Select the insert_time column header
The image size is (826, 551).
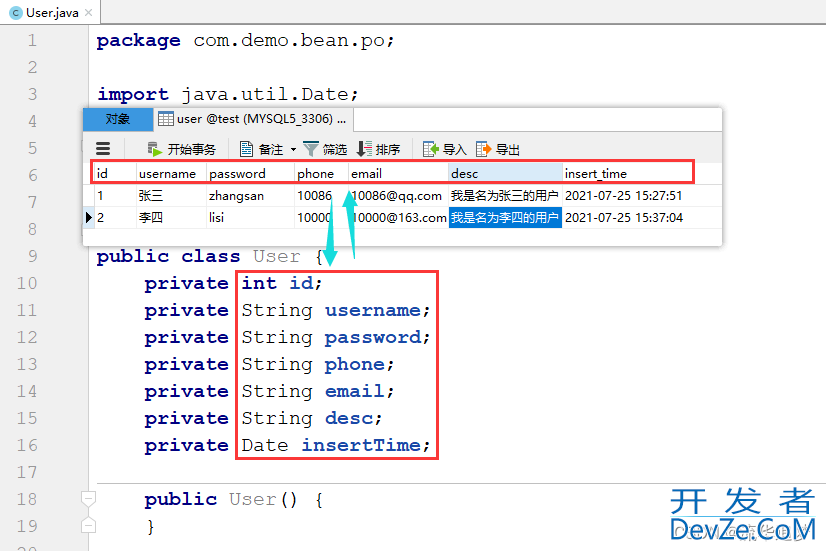click(x=627, y=173)
